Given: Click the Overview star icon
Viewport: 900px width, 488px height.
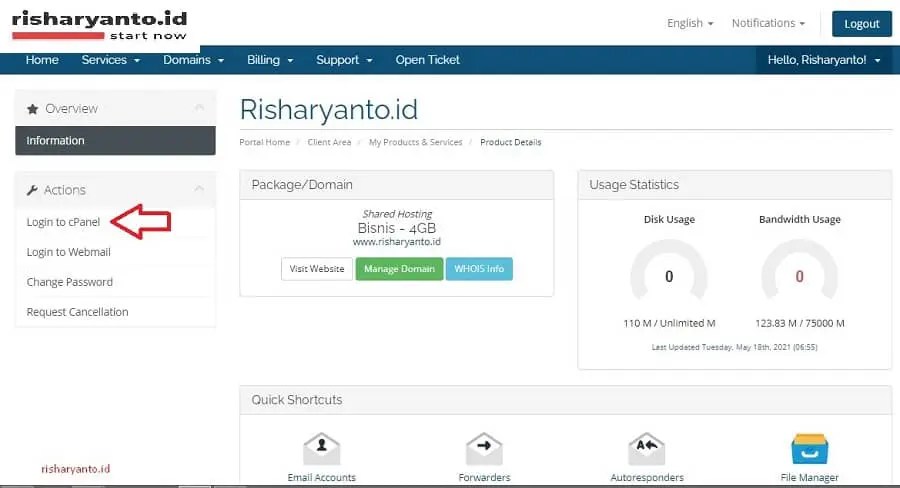Looking at the screenshot, I should click(x=33, y=109).
